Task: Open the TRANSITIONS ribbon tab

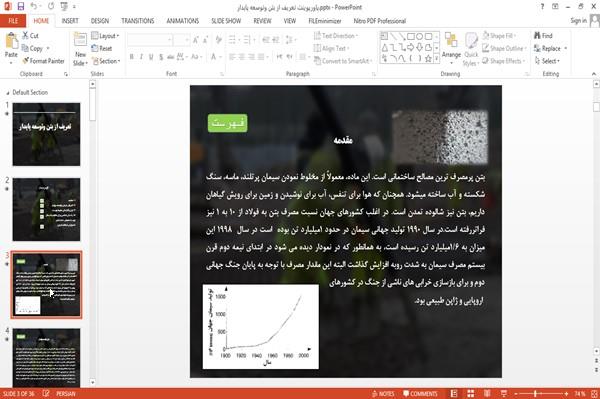Action: (x=138, y=21)
